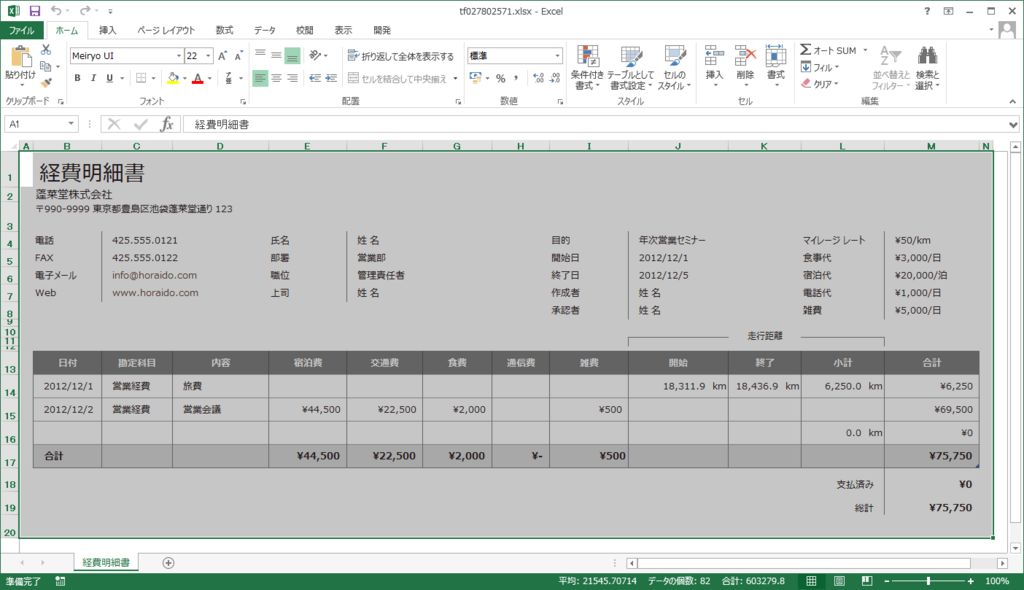Switch to the Page Layout (ページ レイアウト) tab
Image resolution: width=1024 pixels, height=590 pixels.
click(166, 30)
